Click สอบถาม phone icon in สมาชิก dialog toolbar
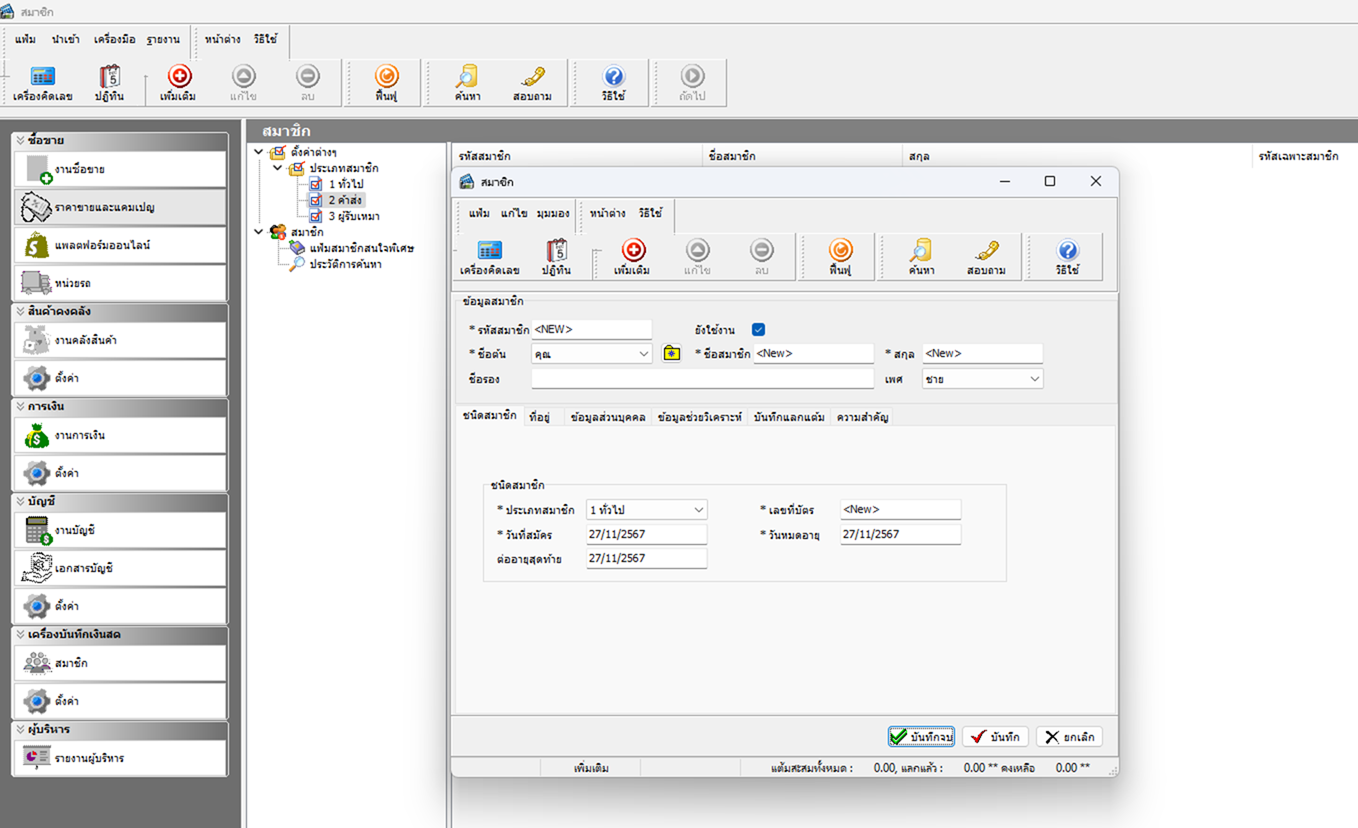 point(987,257)
